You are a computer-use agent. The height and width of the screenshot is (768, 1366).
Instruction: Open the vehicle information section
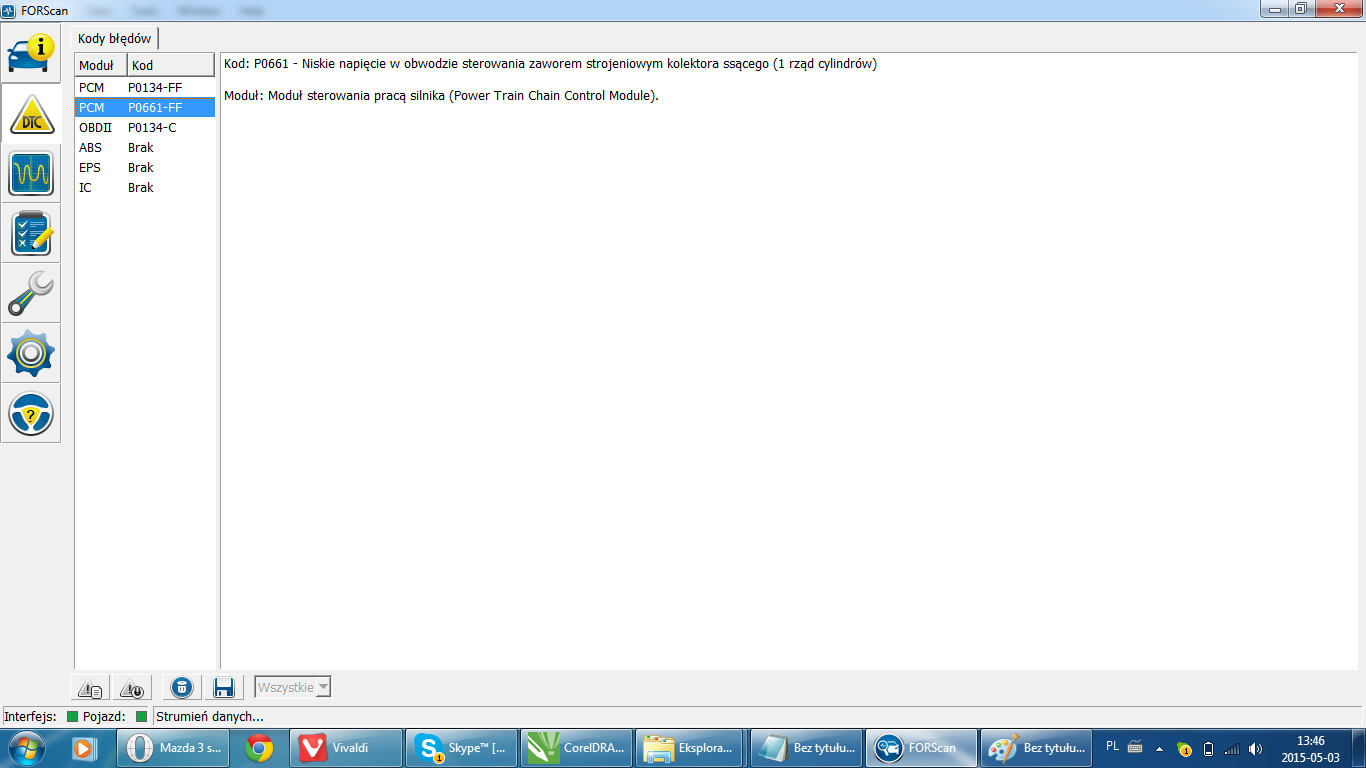tap(31, 54)
